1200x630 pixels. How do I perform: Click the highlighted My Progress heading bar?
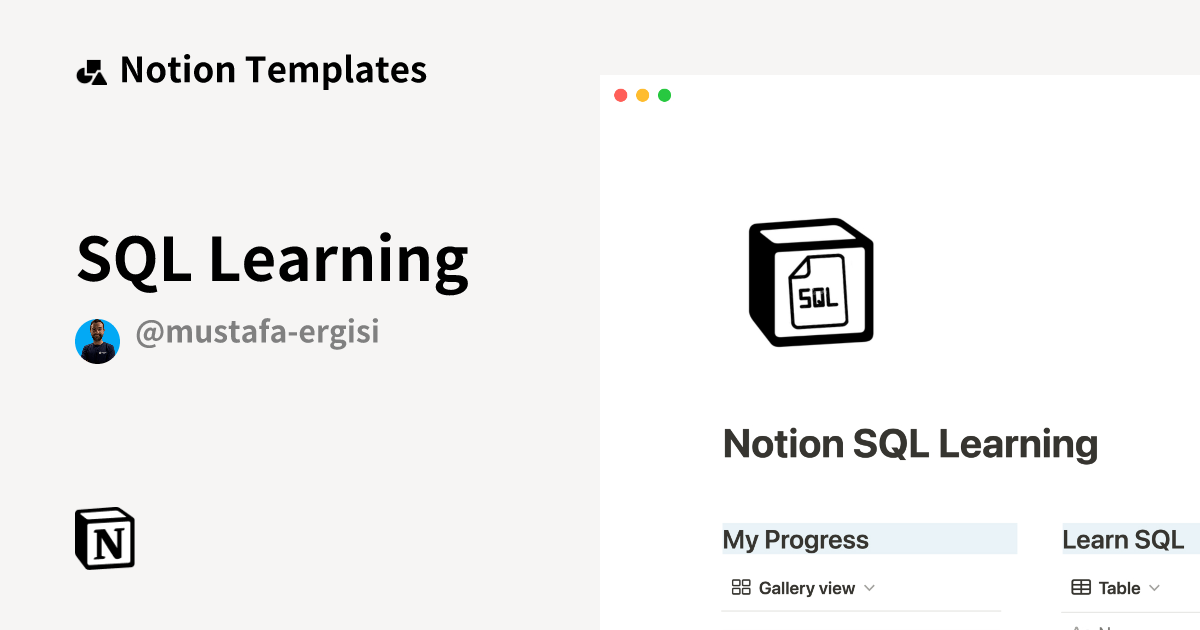click(x=869, y=539)
